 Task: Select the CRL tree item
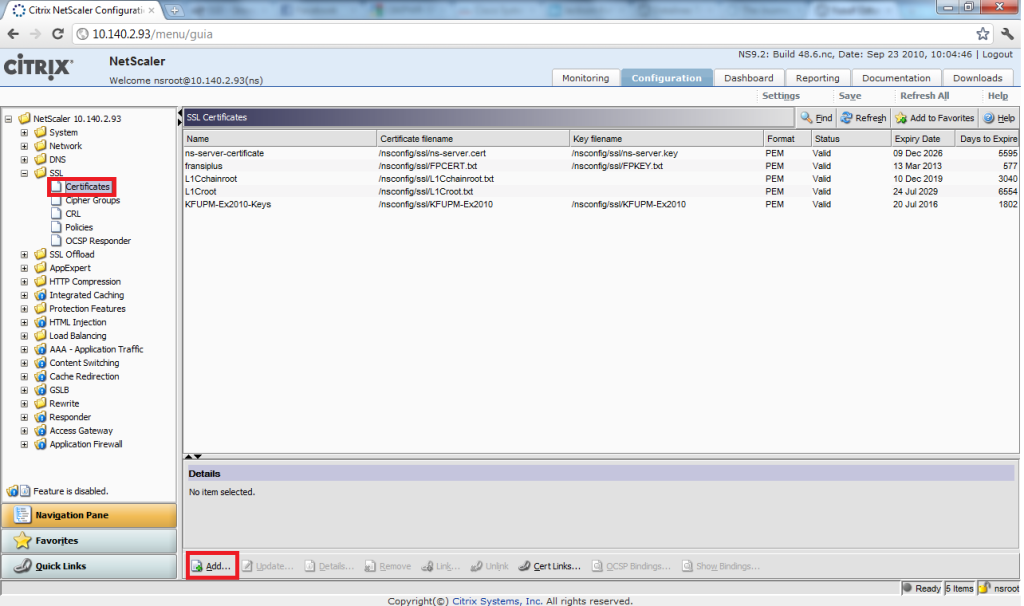pos(72,214)
